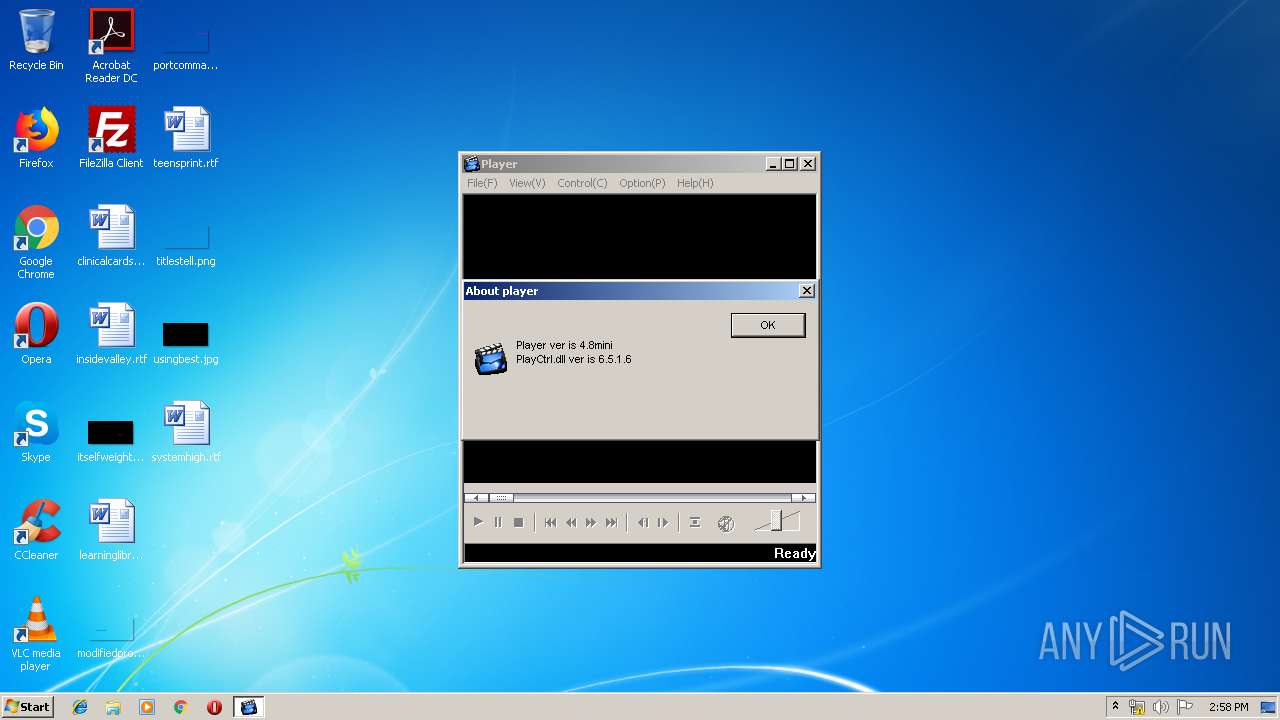
Task: Select the clinicalcards document icon
Action: pos(111,236)
